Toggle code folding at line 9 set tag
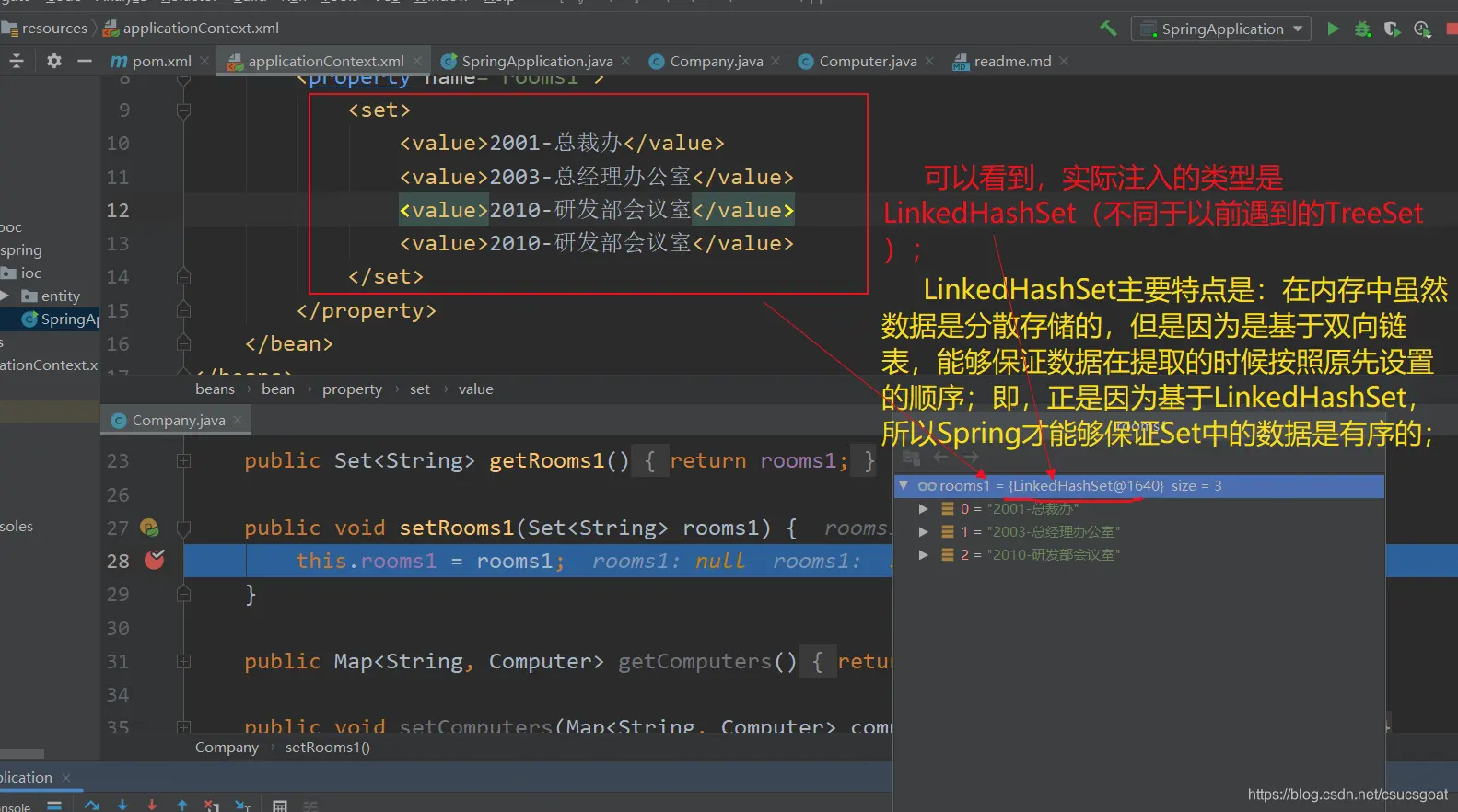The height and width of the screenshot is (812, 1458). (x=183, y=110)
